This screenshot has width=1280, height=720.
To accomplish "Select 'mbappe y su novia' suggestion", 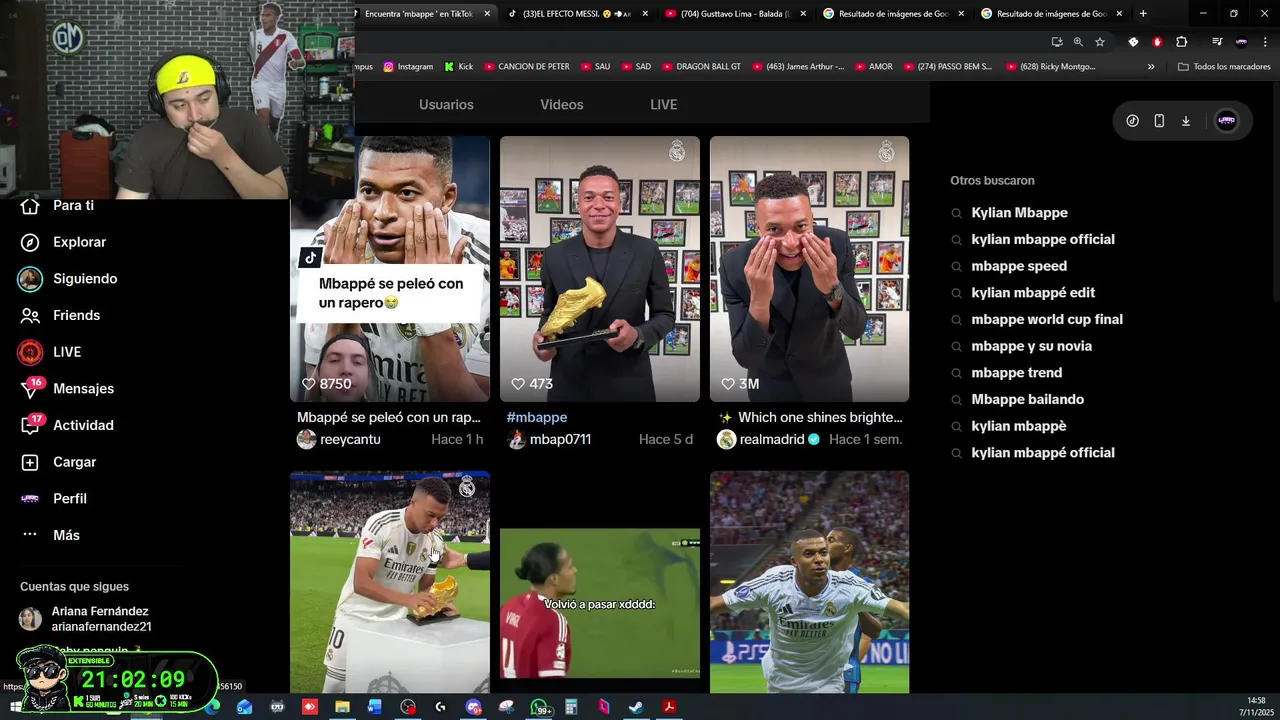I will (1031, 346).
